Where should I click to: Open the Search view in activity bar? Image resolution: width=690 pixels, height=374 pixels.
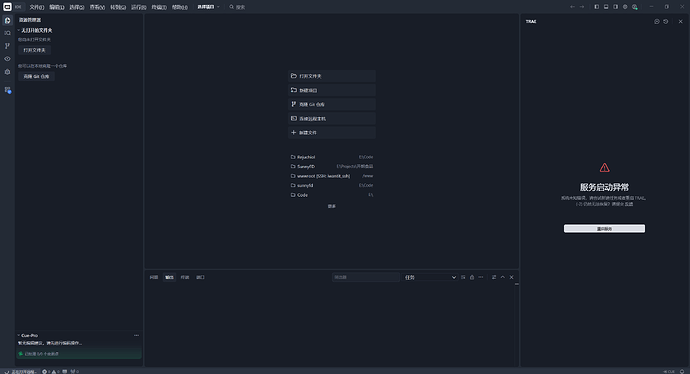click(7, 33)
